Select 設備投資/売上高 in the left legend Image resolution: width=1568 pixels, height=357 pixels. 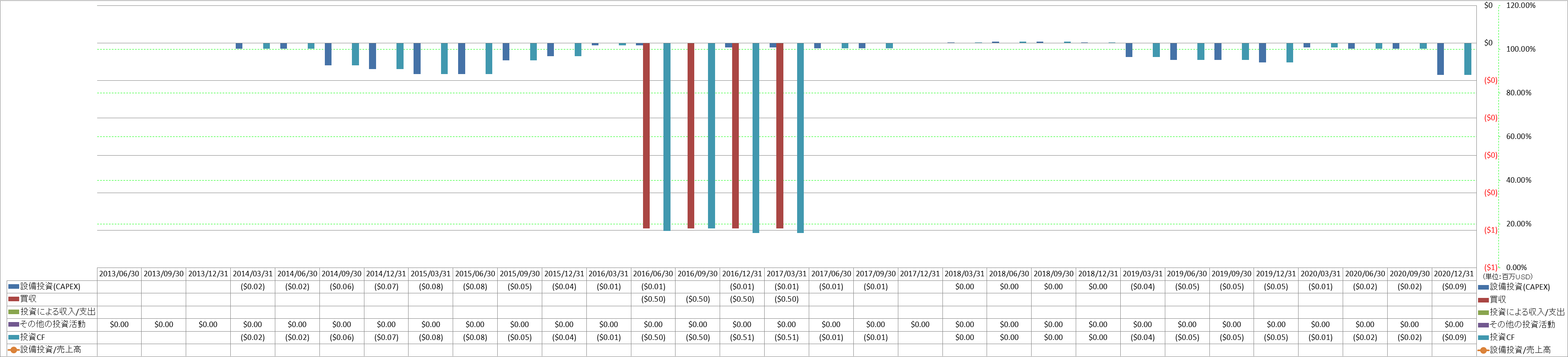click(50, 350)
